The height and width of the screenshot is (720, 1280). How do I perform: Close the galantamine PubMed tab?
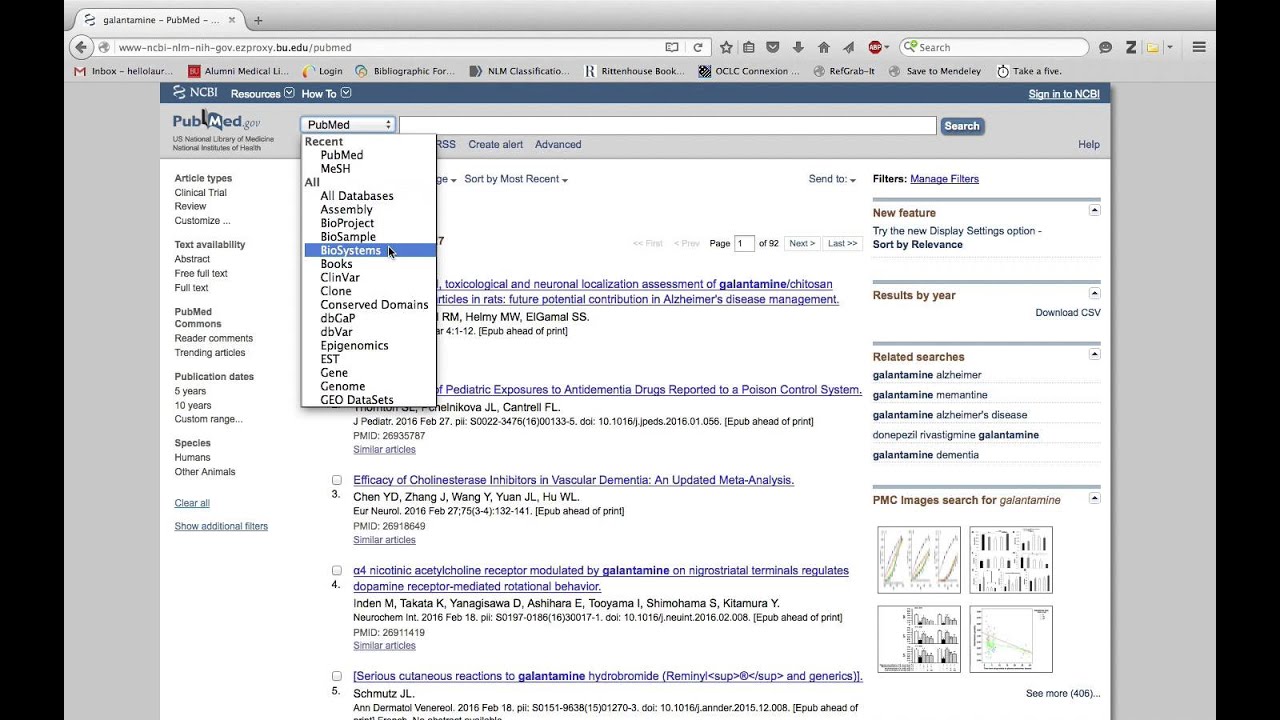(232, 20)
